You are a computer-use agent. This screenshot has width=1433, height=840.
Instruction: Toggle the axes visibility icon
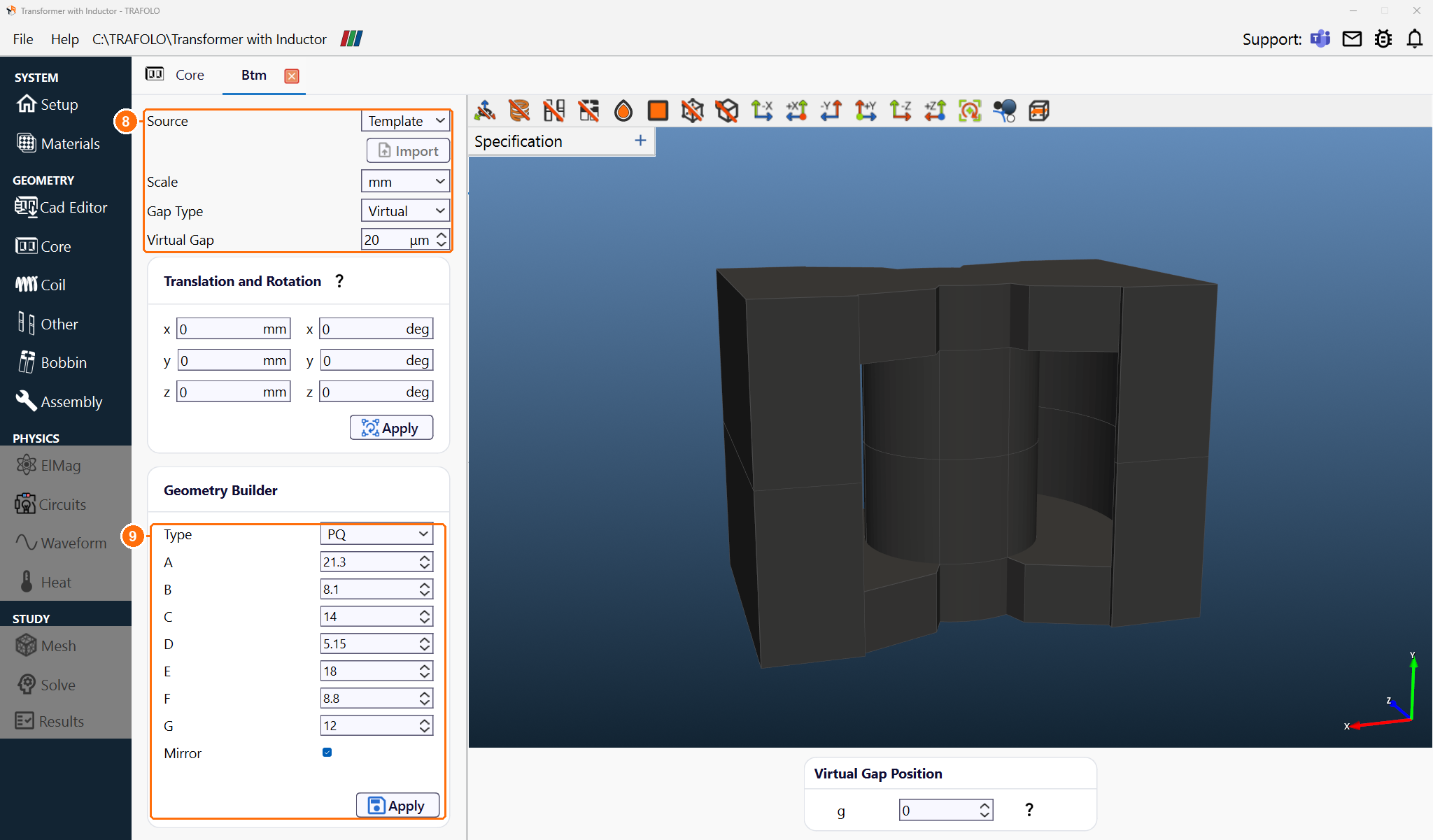pyautogui.click(x=484, y=111)
